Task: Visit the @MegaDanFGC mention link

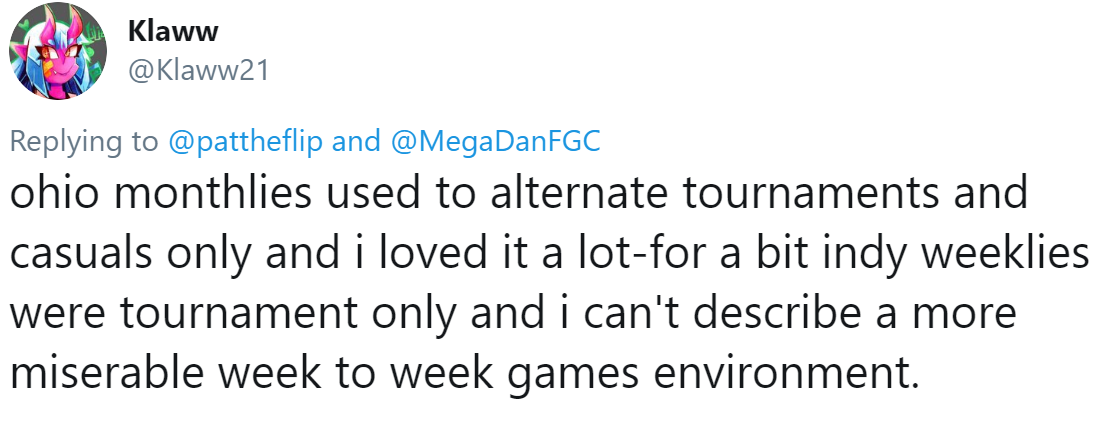Action: point(495,141)
